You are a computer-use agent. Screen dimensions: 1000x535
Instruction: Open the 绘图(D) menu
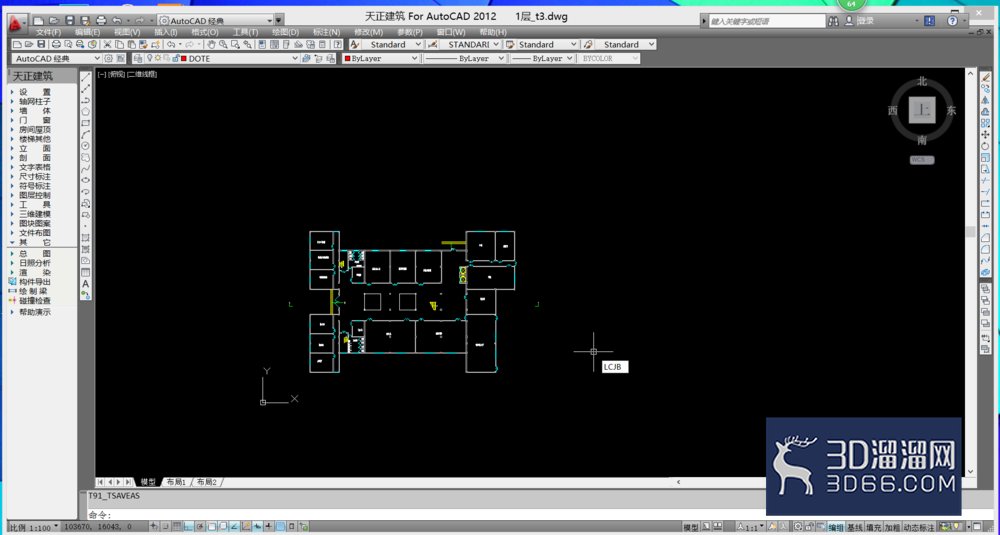(x=285, y=32)
